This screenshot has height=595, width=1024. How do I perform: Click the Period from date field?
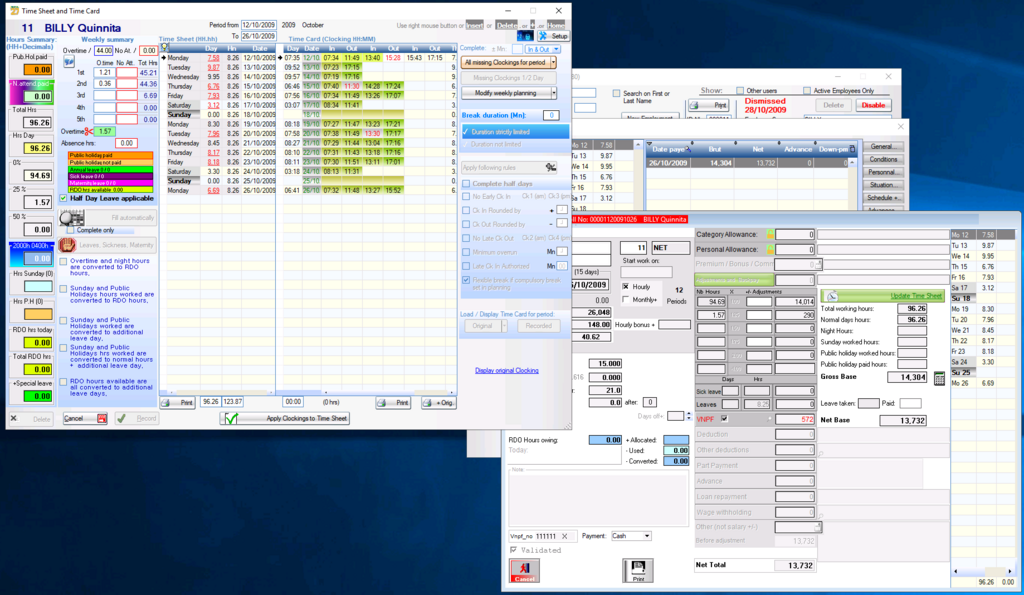point(257,25)
